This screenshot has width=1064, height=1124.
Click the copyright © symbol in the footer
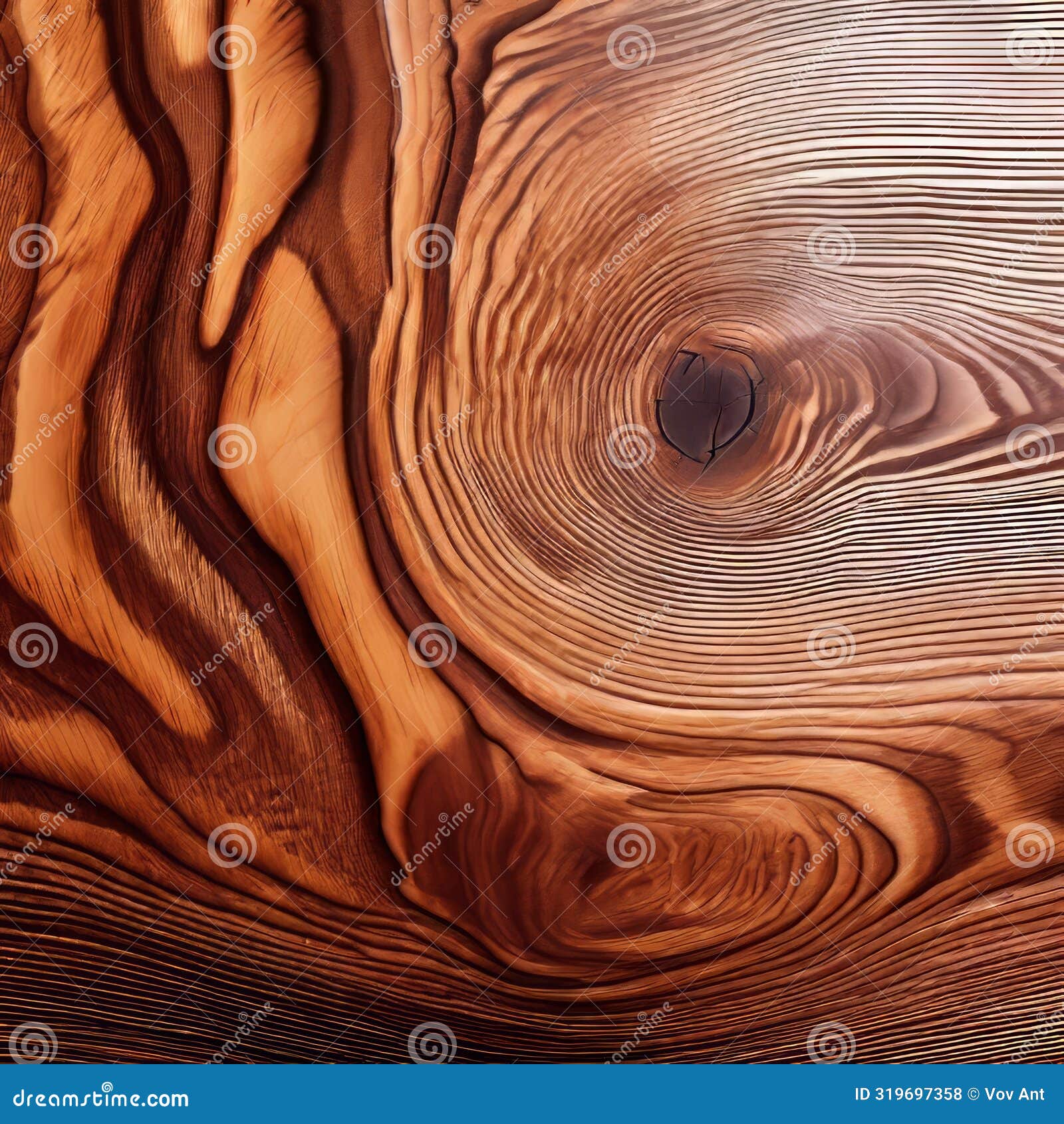(x=974, y=1094)
